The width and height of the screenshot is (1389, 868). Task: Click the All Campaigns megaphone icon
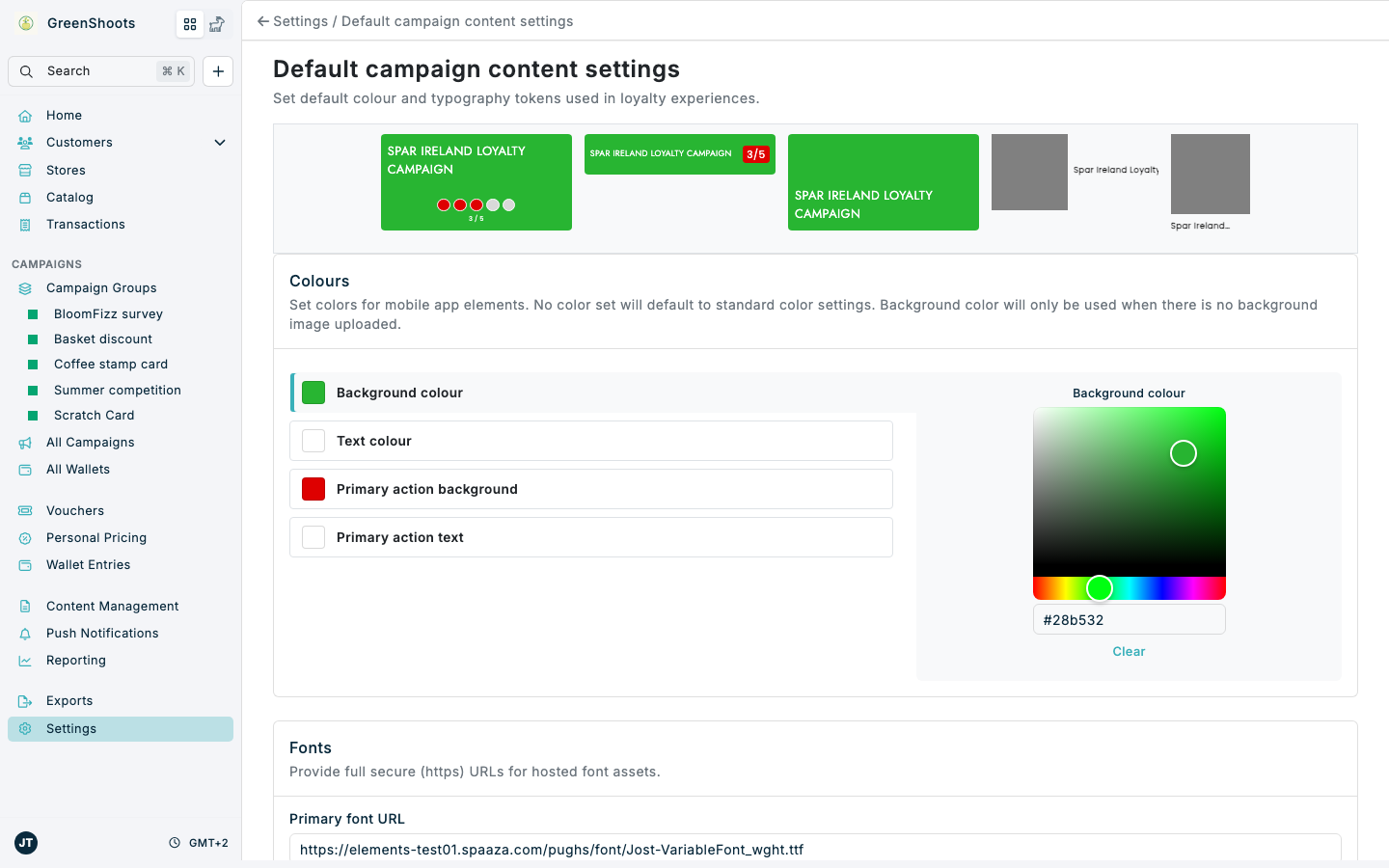click(25, 443)
